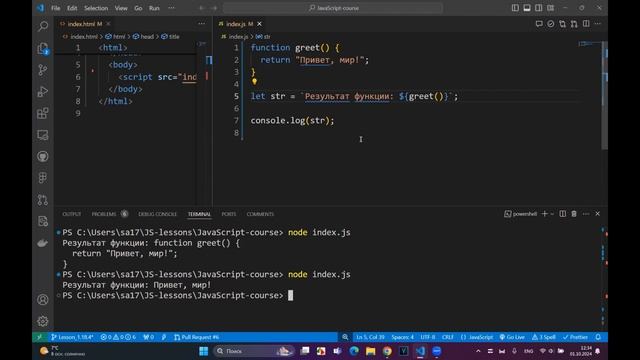
Task: Open errors and warnings count in status bar
Action: click(x=118, y=337)
